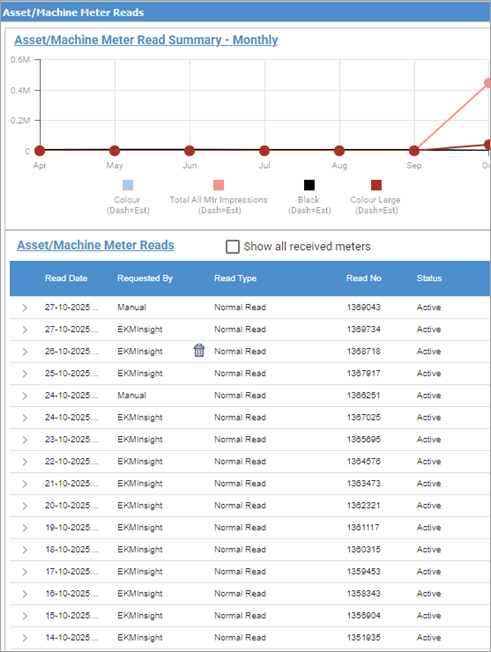Click the "Normal Read" cell in the 15-10-2025 row
This screenshot has height=652, width=491.
240,616
